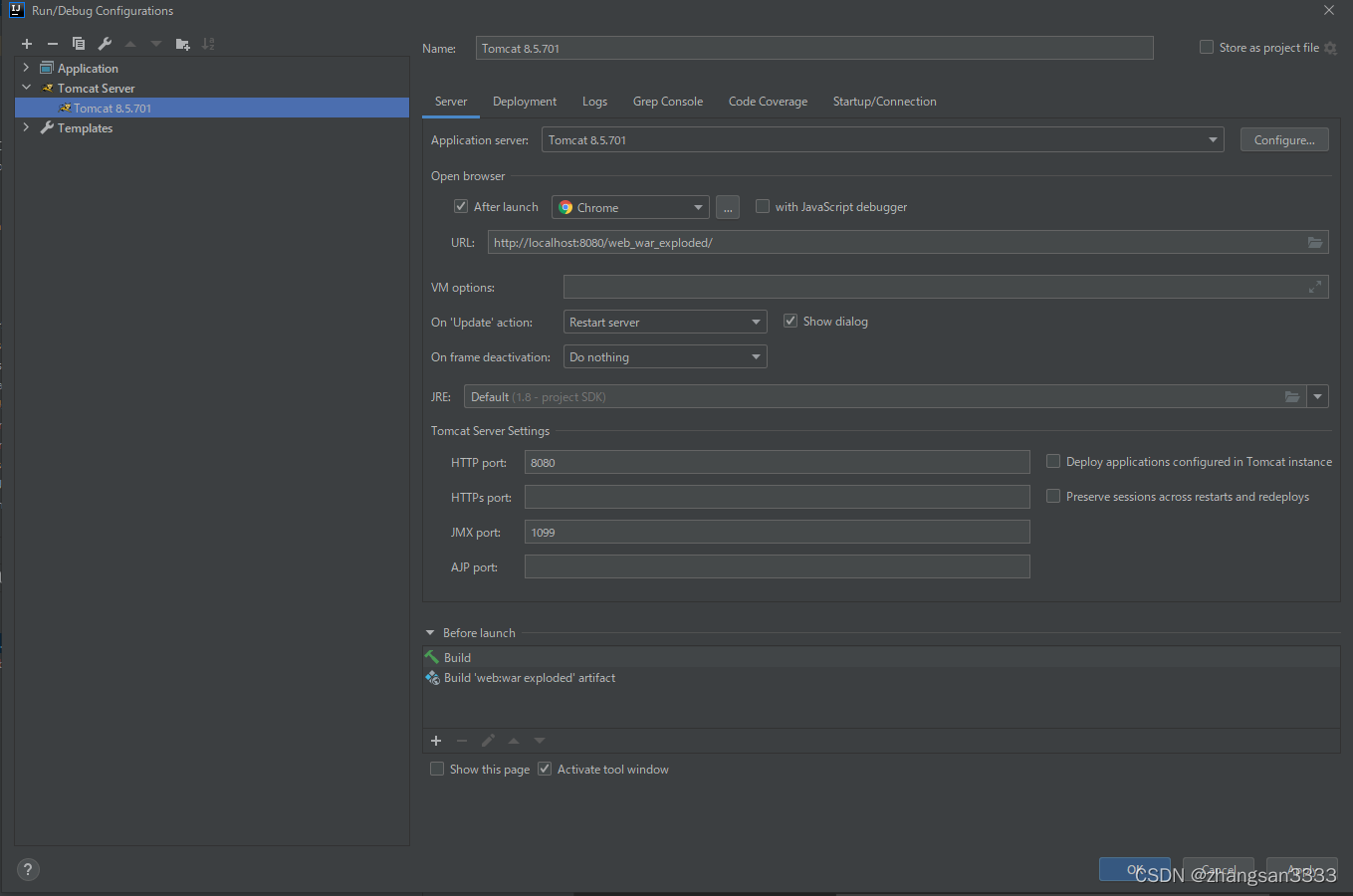Open JRE dropdown arrow

pos(1318,396)
